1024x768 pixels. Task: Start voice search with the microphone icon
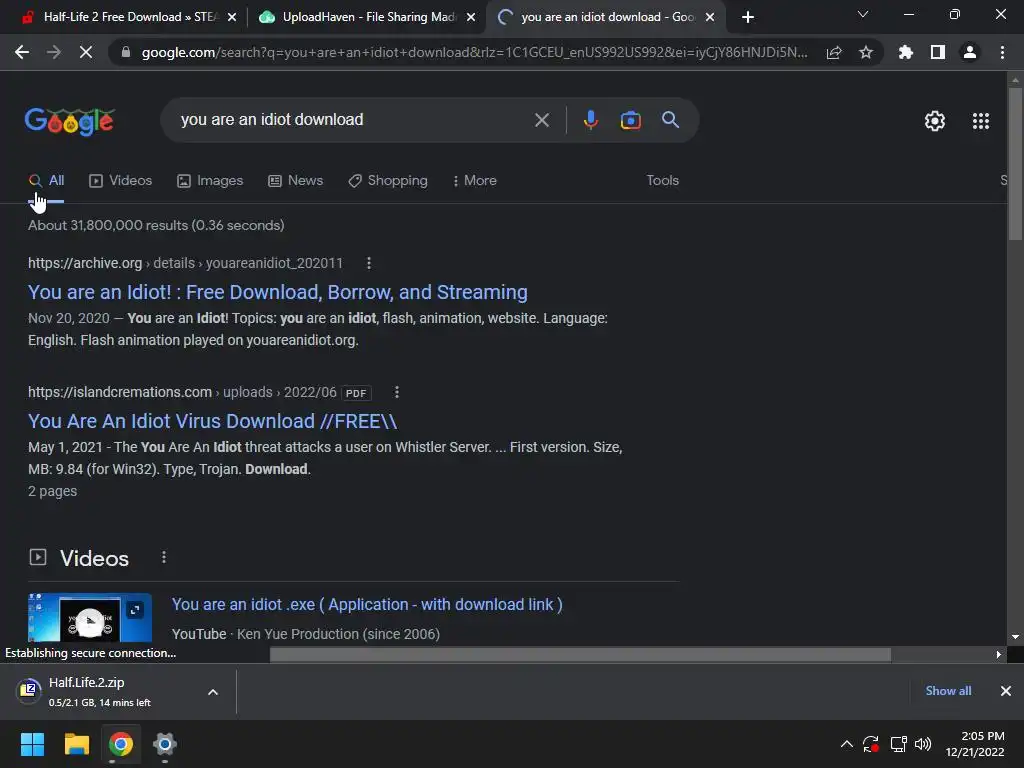(x=591, y=120)
